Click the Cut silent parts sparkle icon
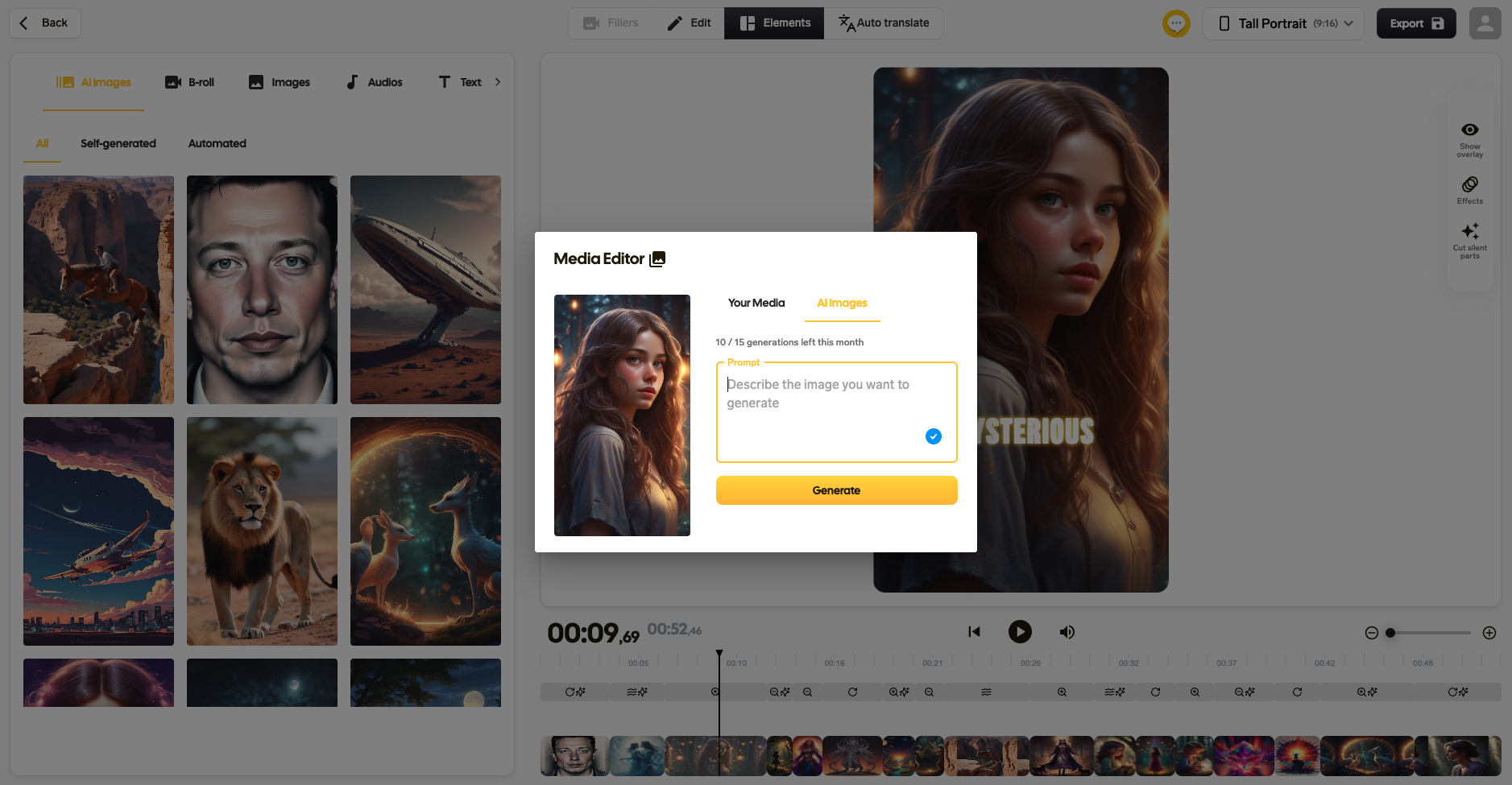This screenshot has height=785, width=1512. tap(1469, 232)
